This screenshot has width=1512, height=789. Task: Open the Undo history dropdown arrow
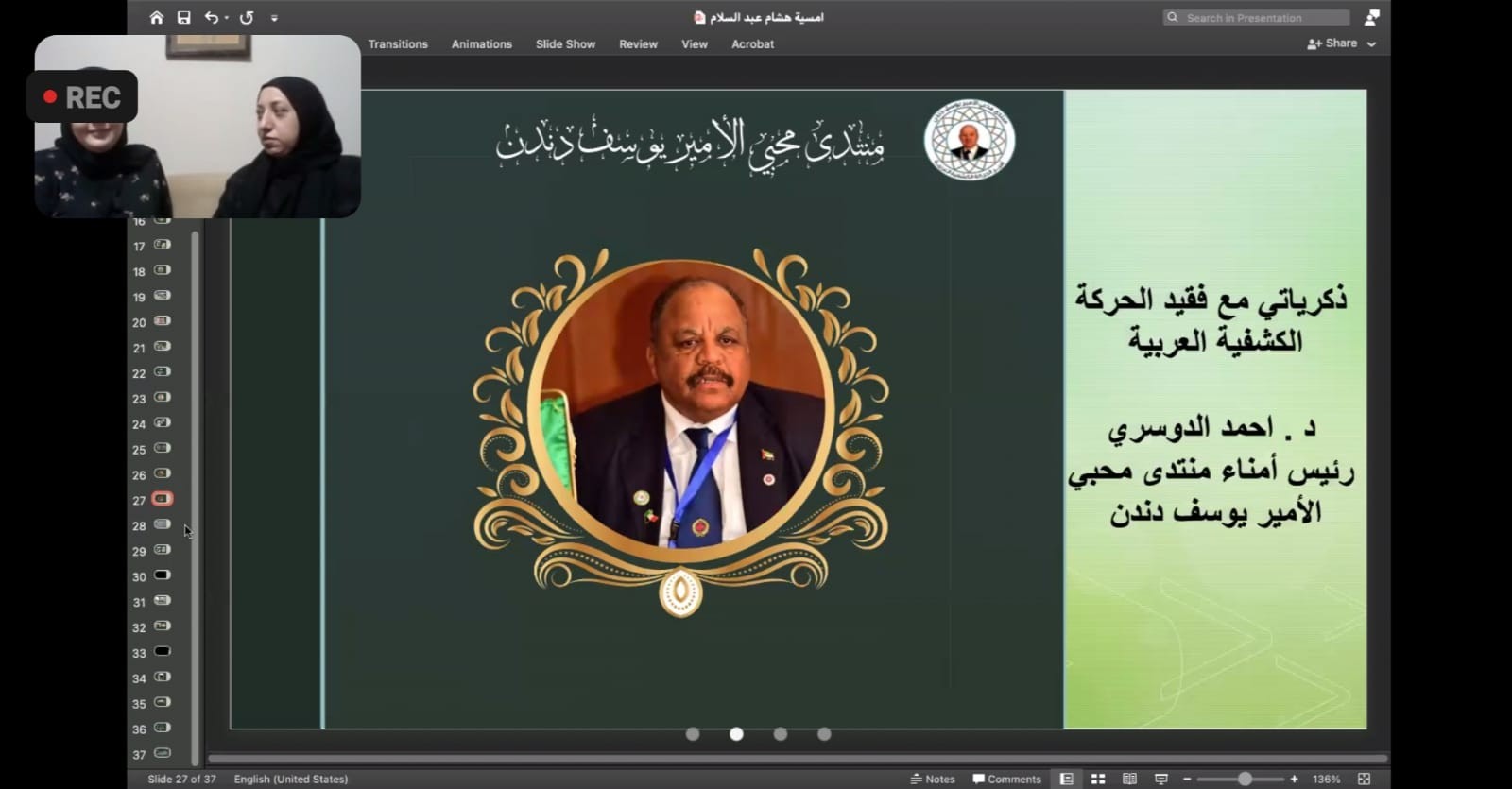coord(227,18)
